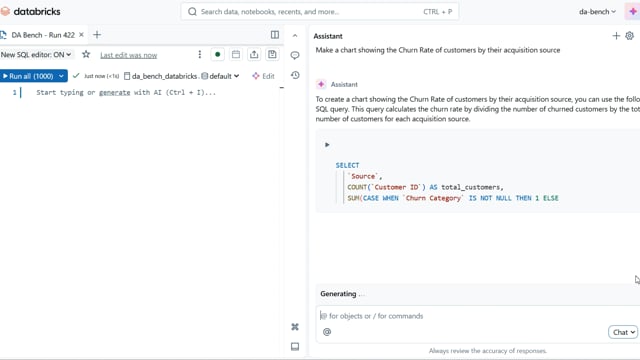This screenshot has width=640, height=360.
Task: Star the query as favorite
Action: click(86, 54)
